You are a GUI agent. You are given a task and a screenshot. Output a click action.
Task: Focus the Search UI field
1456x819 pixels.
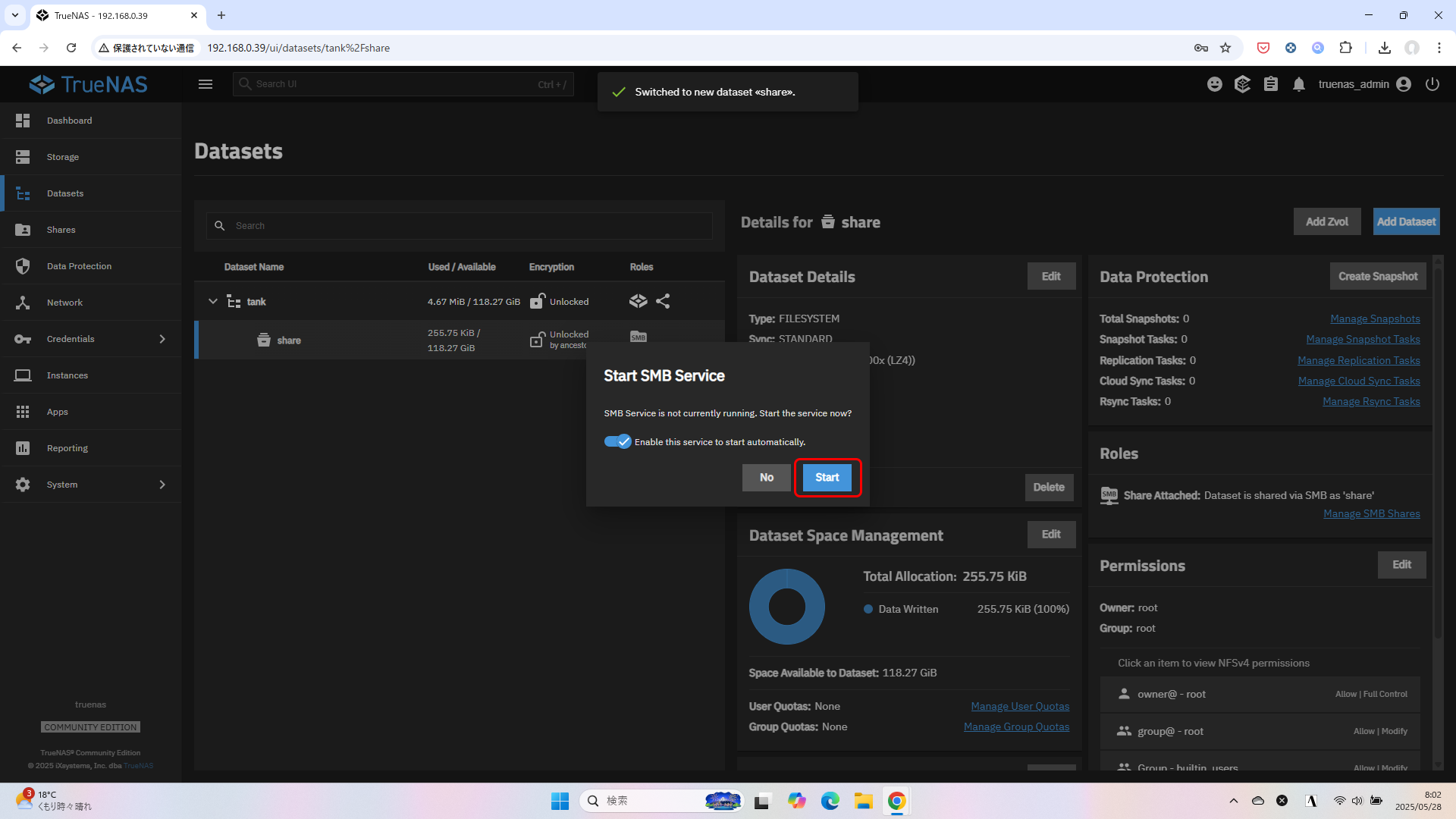coord(403,84)
